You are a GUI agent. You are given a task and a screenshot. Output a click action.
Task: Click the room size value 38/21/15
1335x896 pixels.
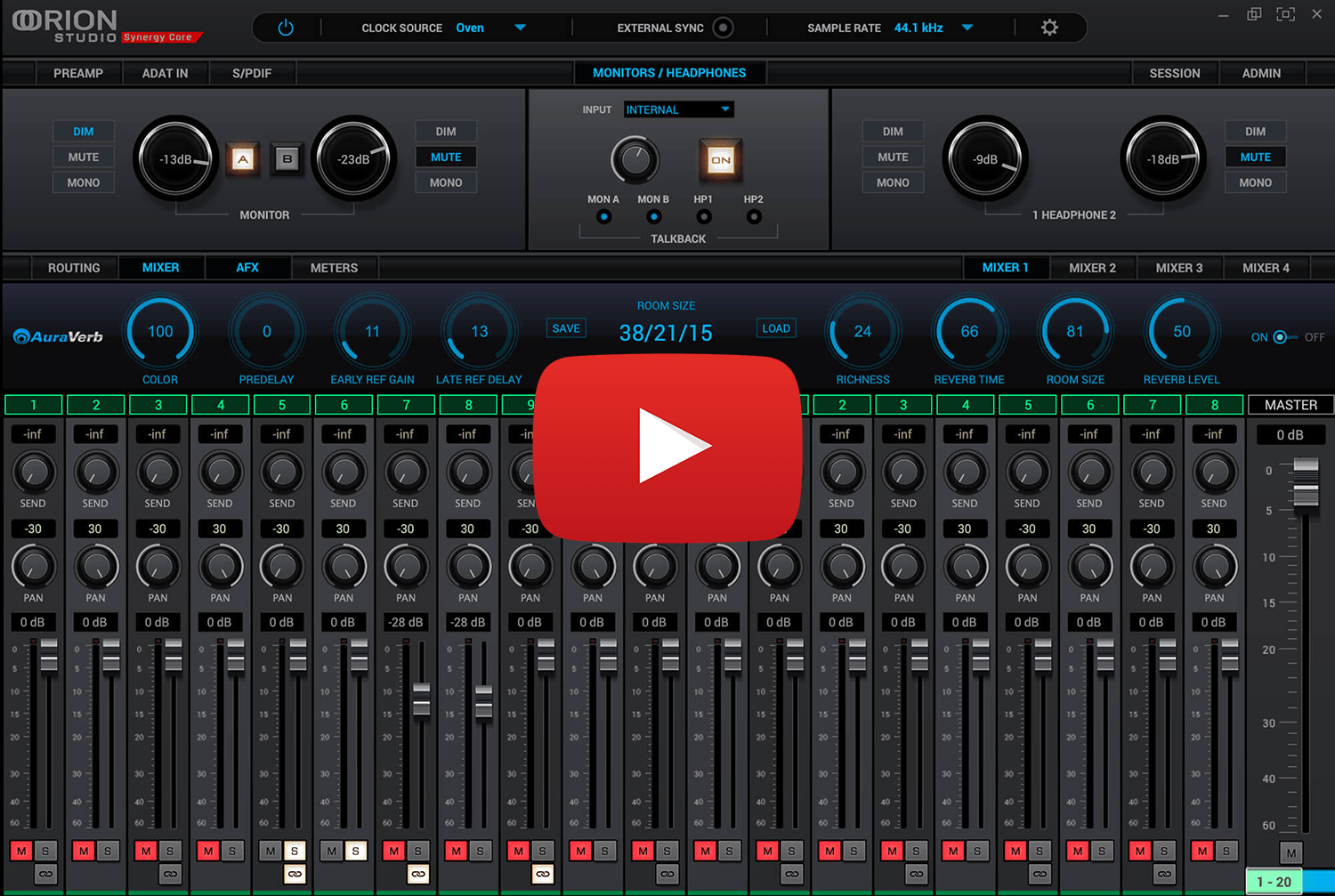click(x=666, y=333)
